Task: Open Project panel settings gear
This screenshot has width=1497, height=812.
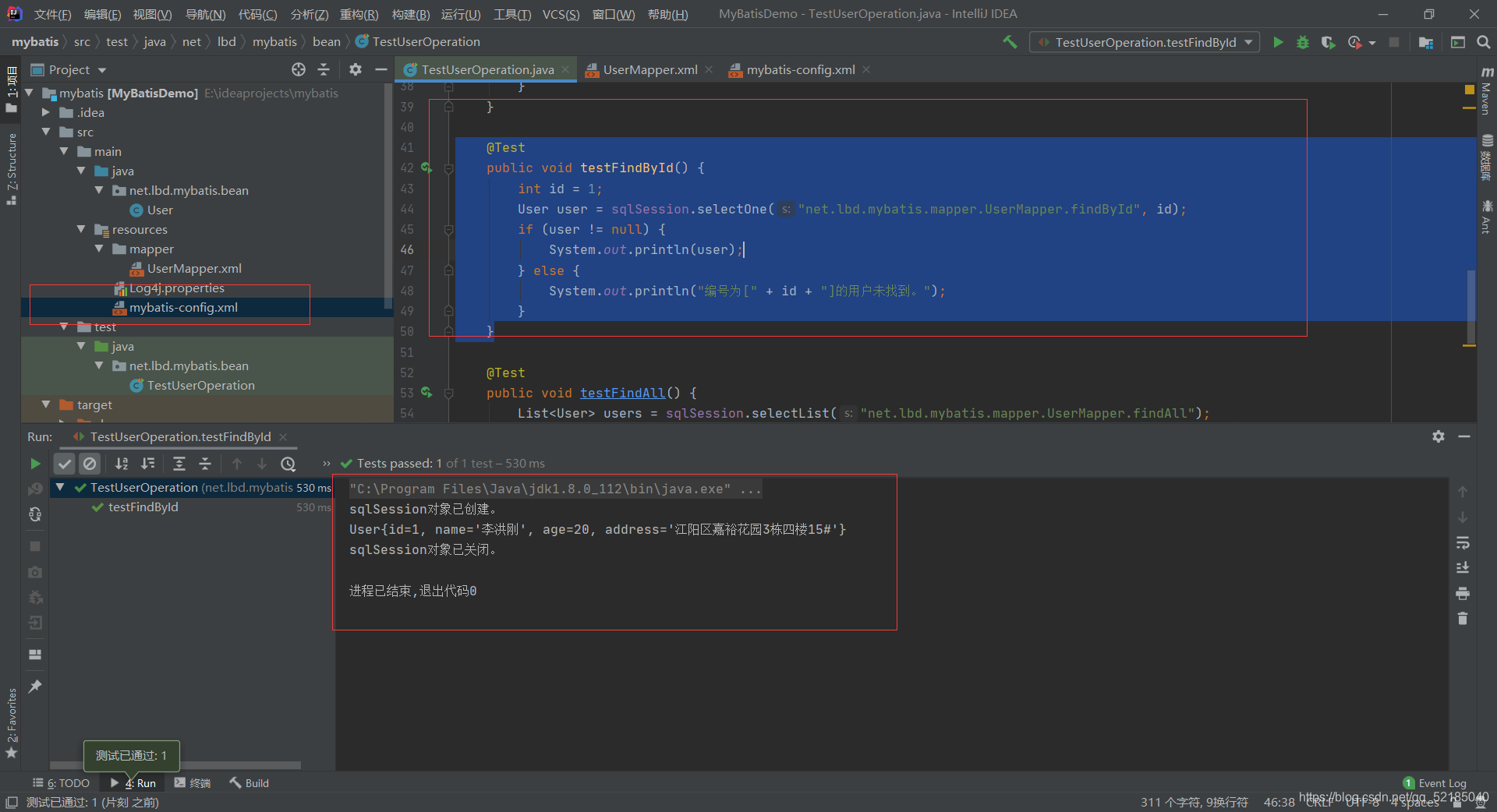Action: pyautogui.click(x=356, y=69)
